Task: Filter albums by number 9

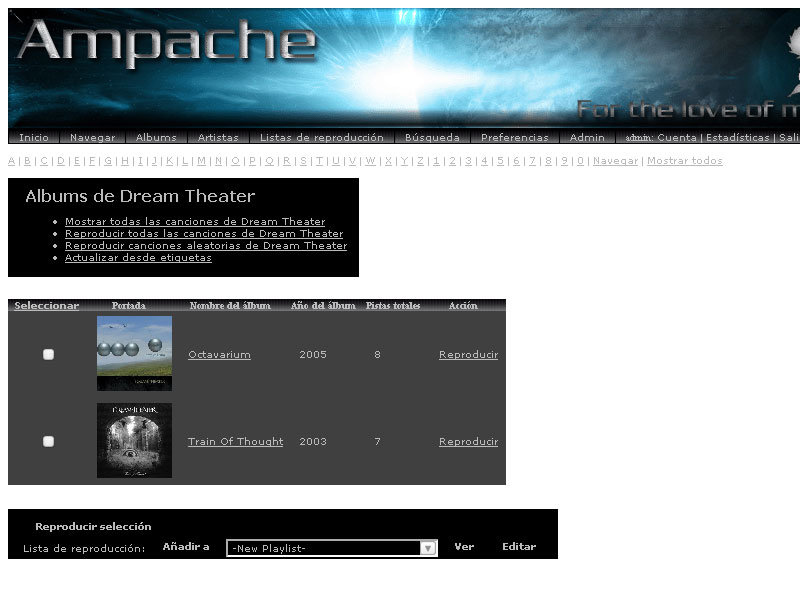Action: pos(564,161)
